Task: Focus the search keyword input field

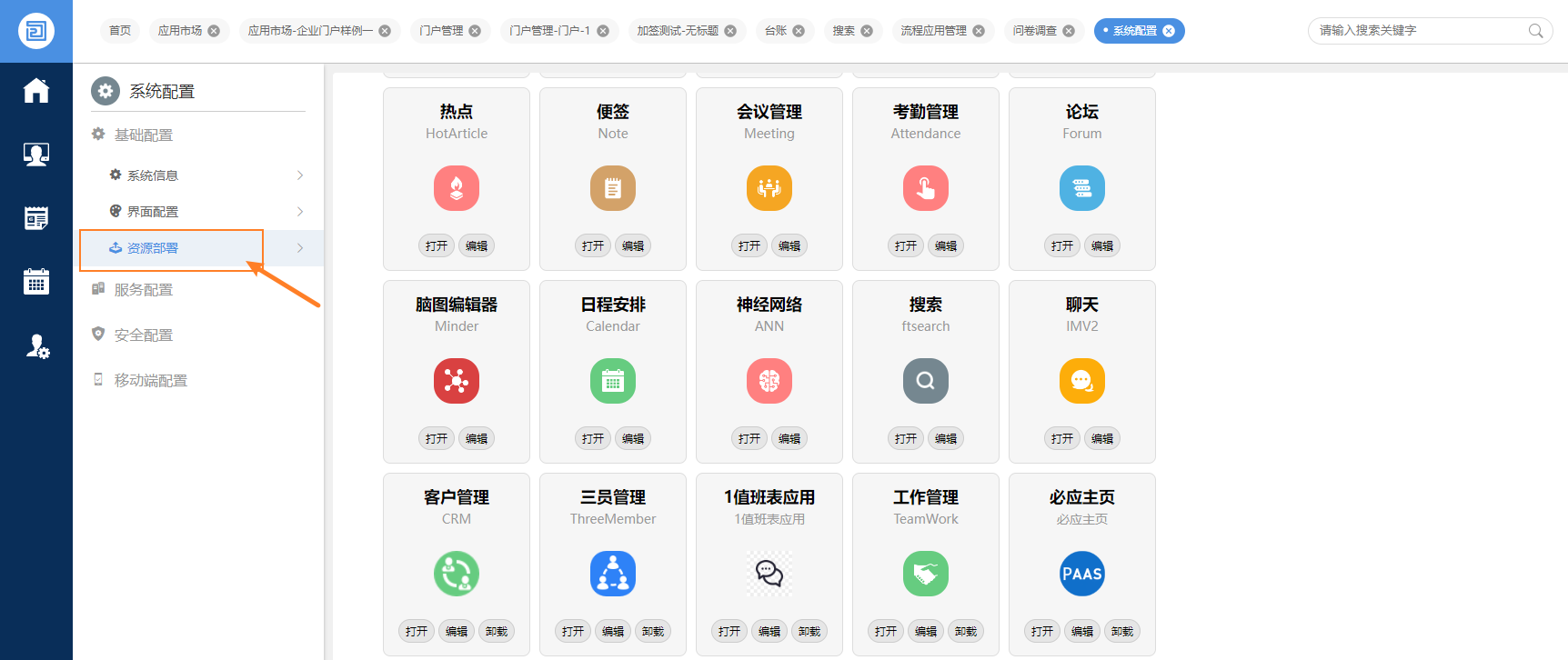Action: [x=1419, y=31]
